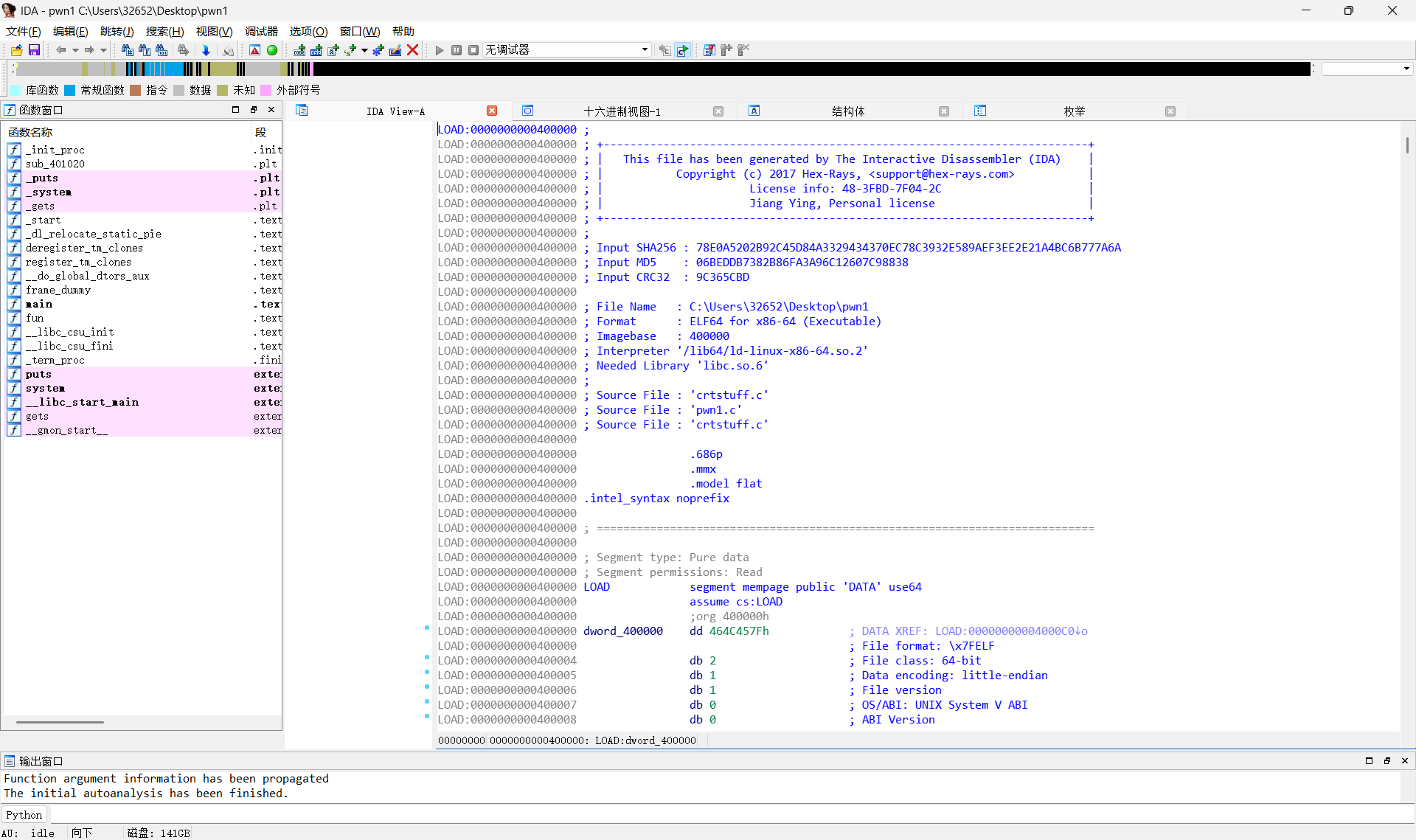Open the 编辑(E) menu
Viewport: 1416px width, 840px height.
[71, 31]
